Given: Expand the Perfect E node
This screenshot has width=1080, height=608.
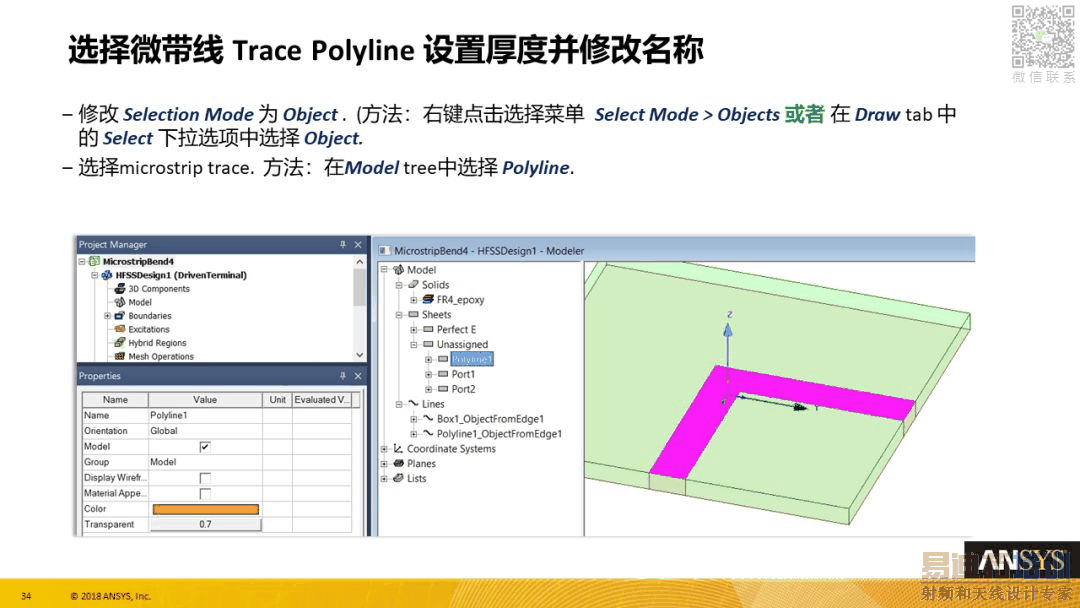Looking at the screenshot, I should coord(413,330).
